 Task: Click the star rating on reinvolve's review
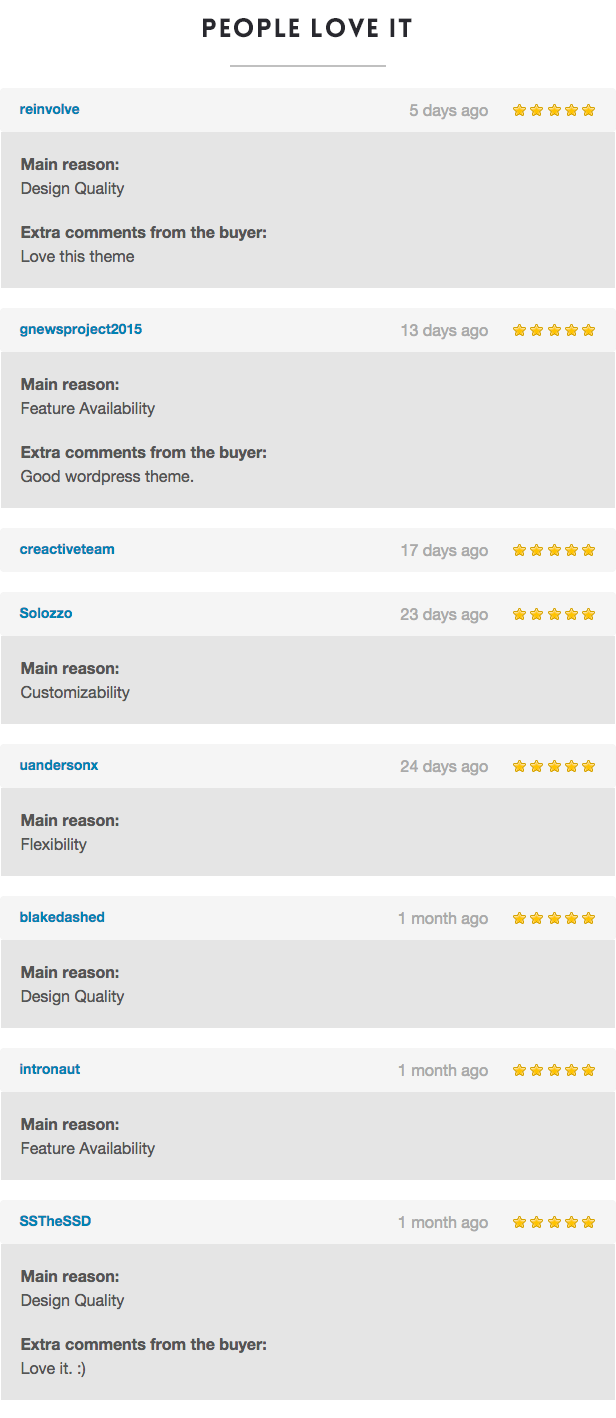[x=554, y=110]
